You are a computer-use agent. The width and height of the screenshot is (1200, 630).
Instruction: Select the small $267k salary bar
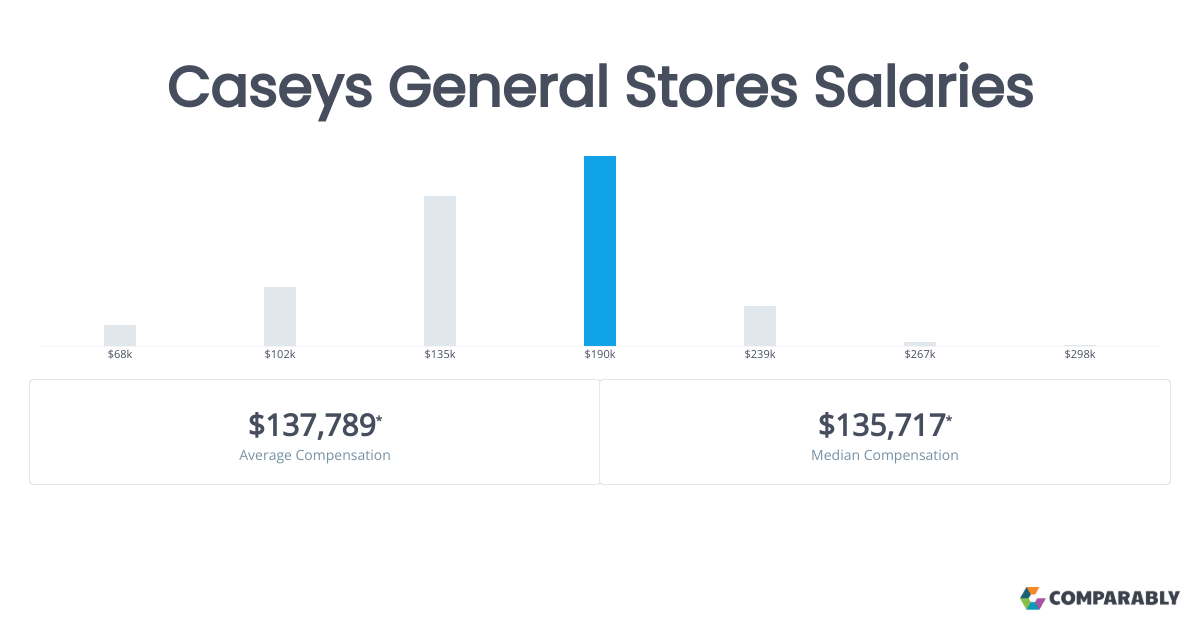[x=920, y=344]
